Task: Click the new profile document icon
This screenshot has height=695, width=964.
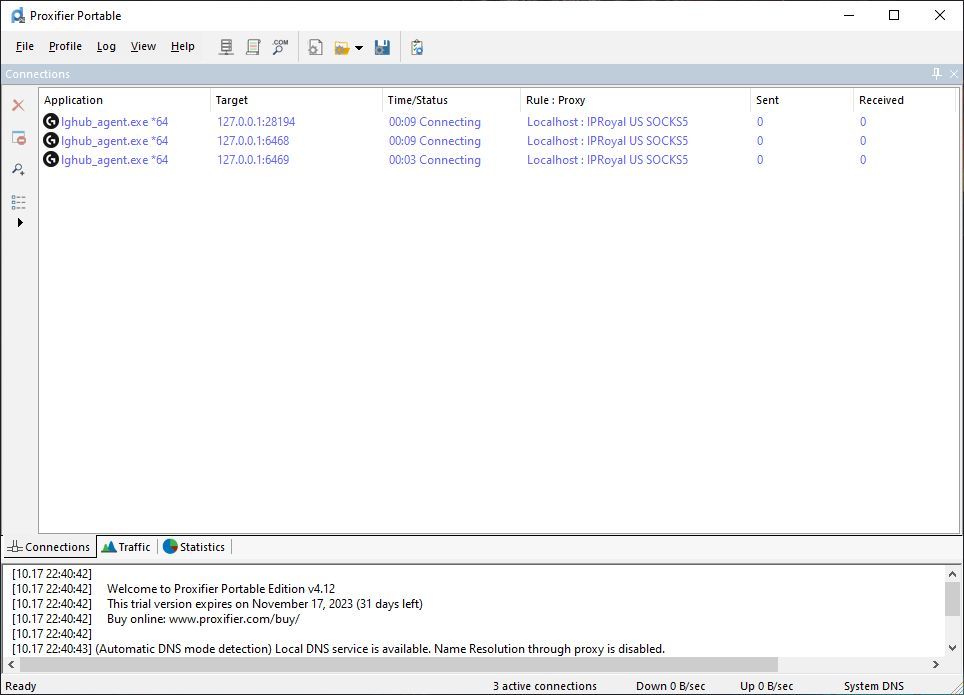Action: point(315,47)
